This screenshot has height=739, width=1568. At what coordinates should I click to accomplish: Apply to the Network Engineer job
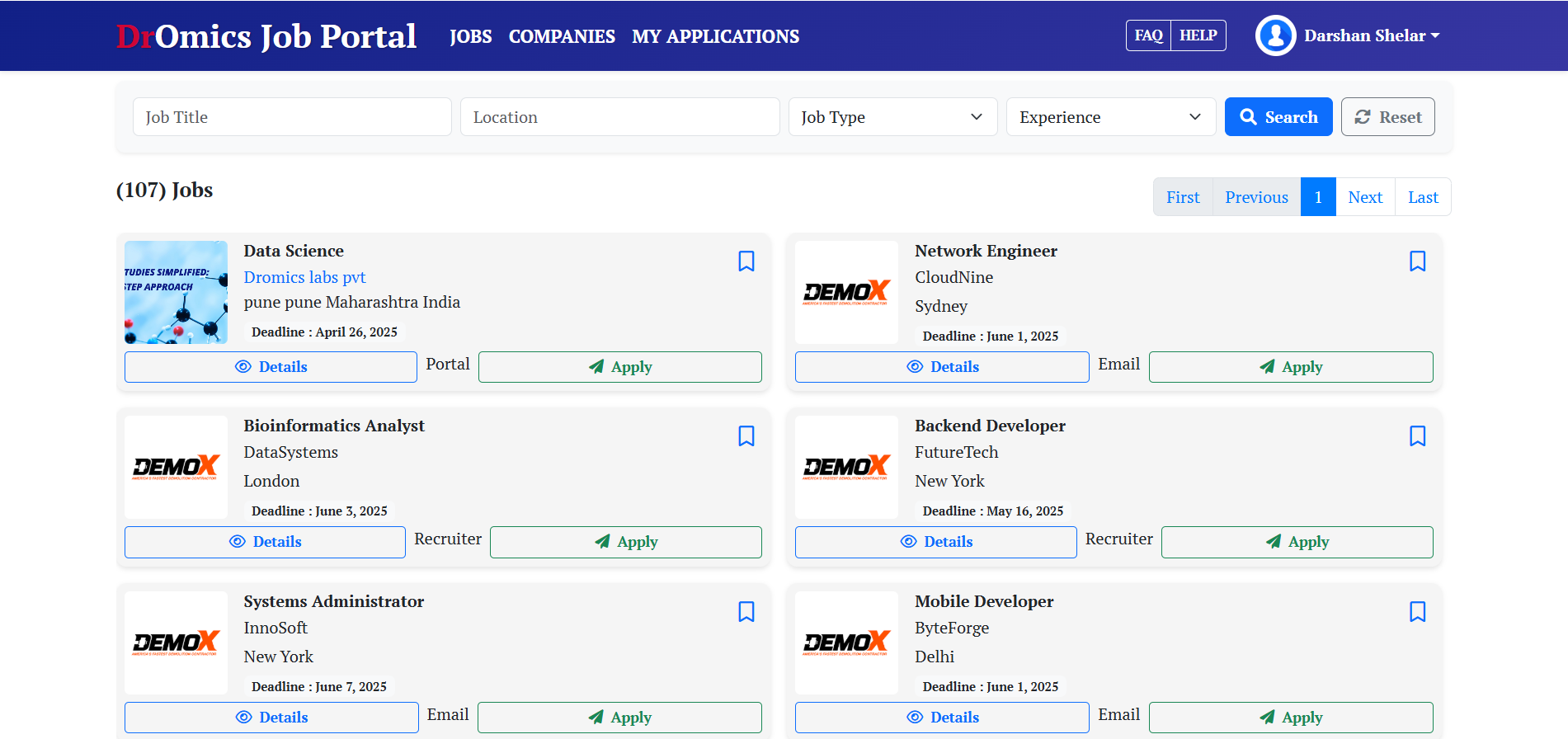pyautogui.click(x=1291, y=367)
